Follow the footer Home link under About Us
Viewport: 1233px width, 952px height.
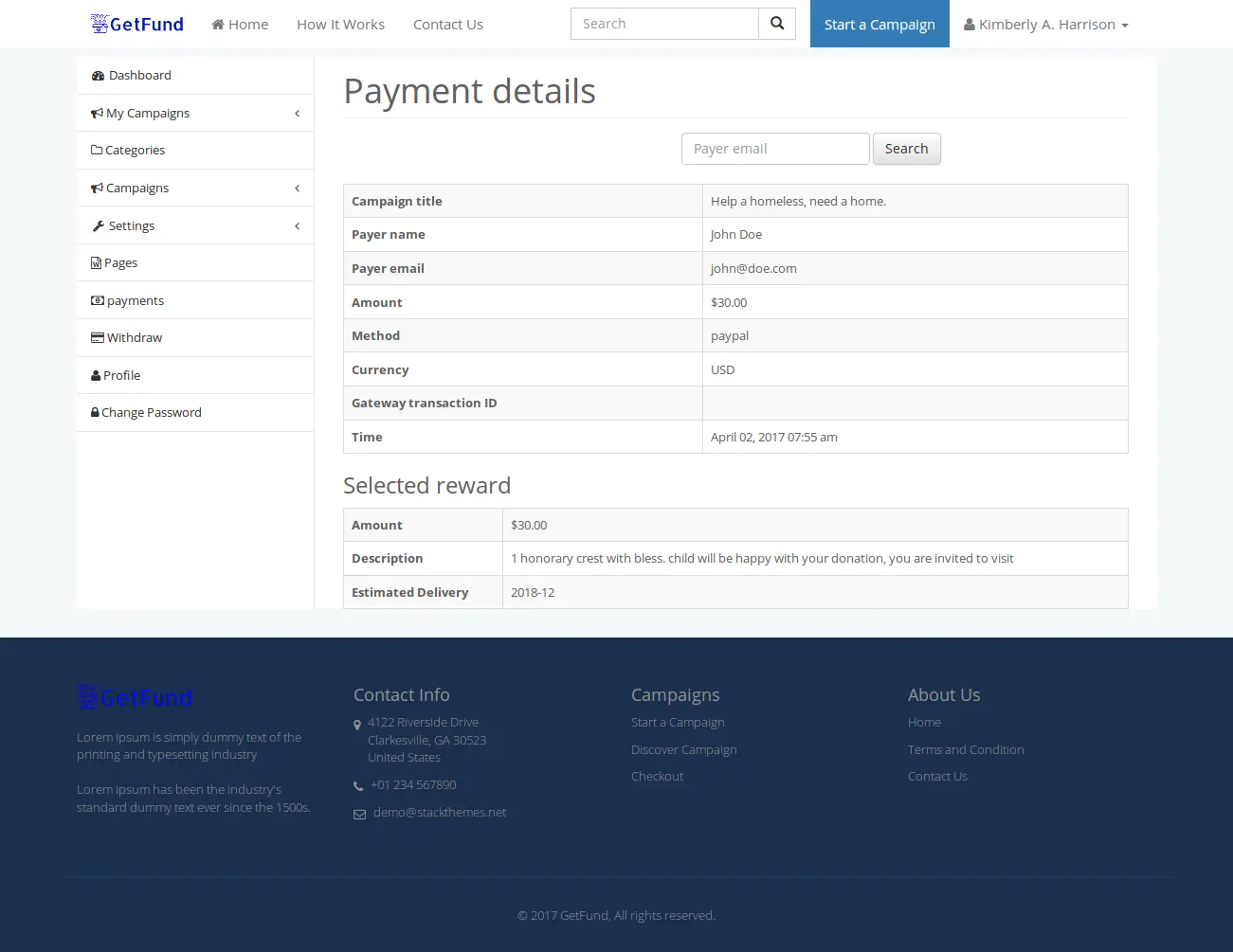click(x=924, y=722)
